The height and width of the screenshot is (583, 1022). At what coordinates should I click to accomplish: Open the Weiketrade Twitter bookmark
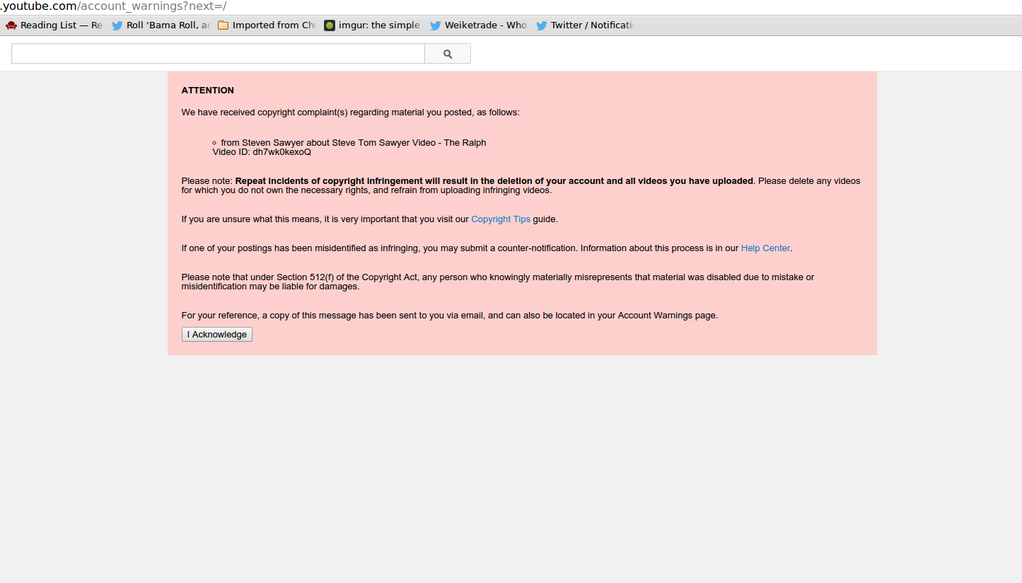pos(478,25)
